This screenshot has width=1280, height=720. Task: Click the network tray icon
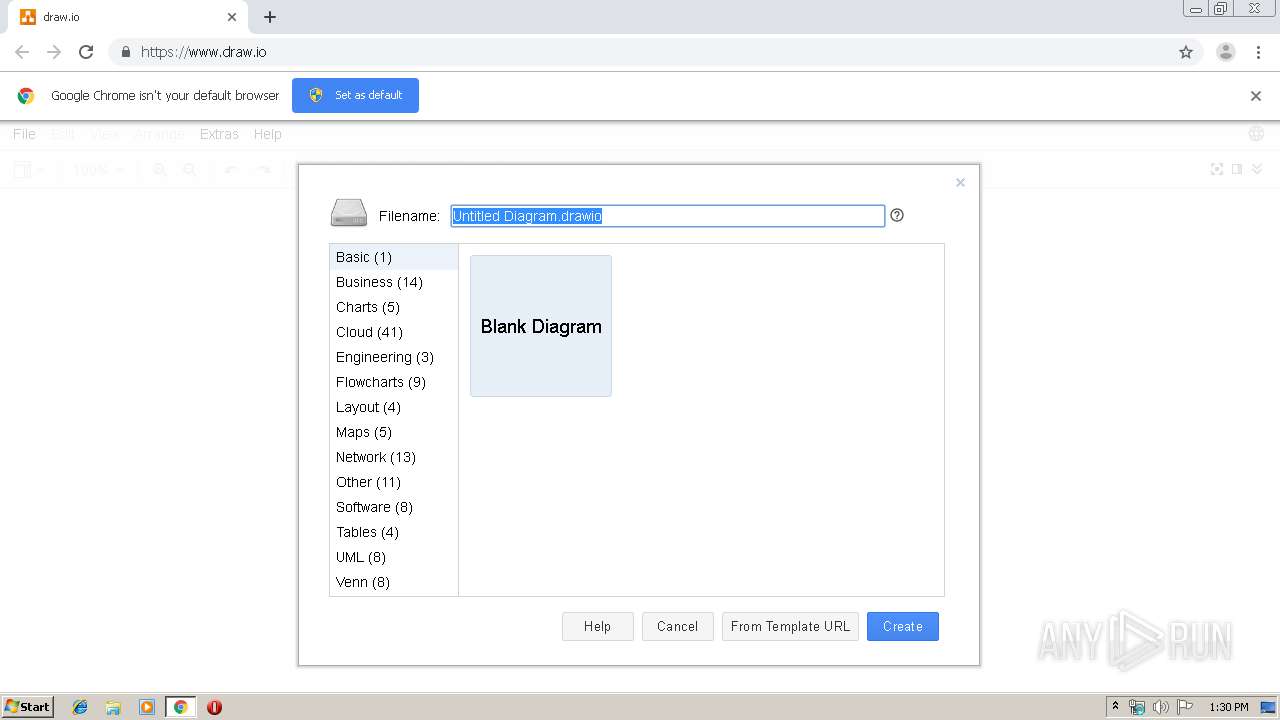[x=1137, y=707]
